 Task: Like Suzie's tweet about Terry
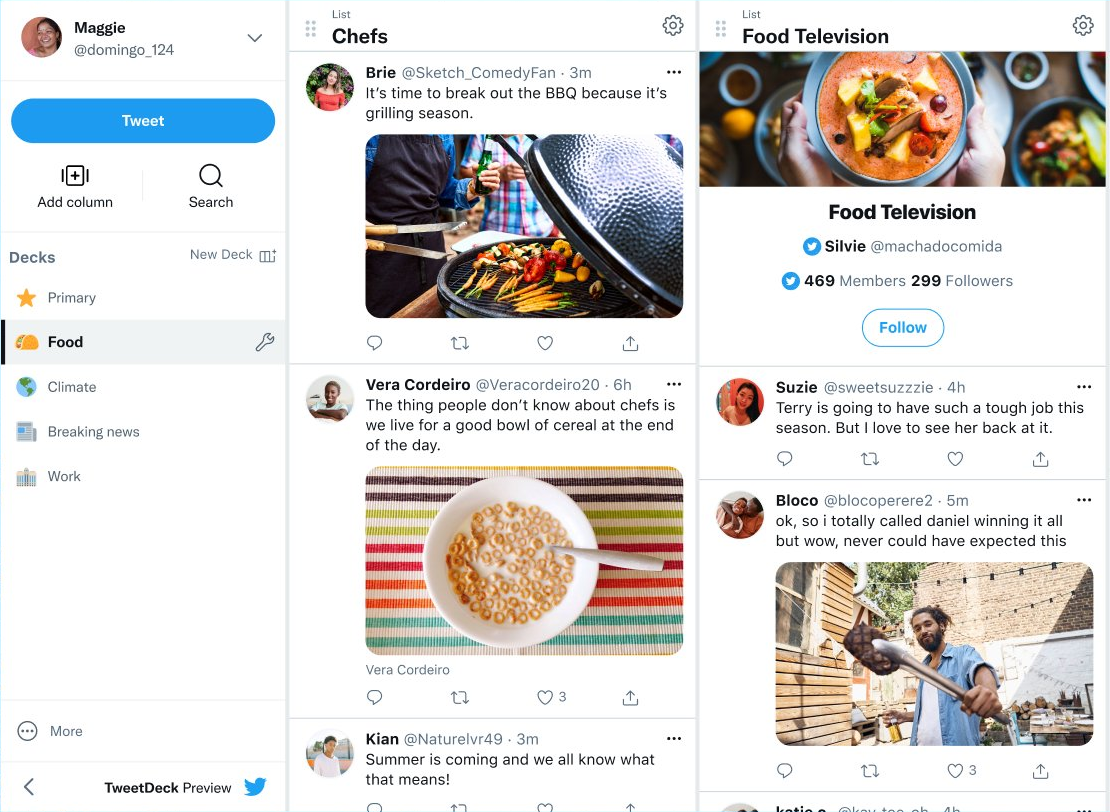coord(954,458)
